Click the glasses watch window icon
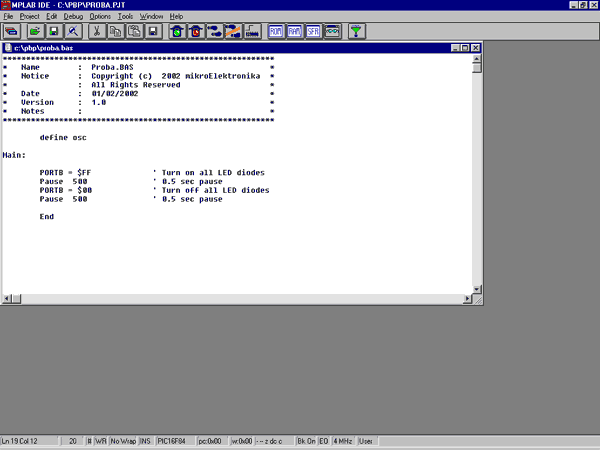Screen dimensions: 600x450 click(x=332, y=31)
